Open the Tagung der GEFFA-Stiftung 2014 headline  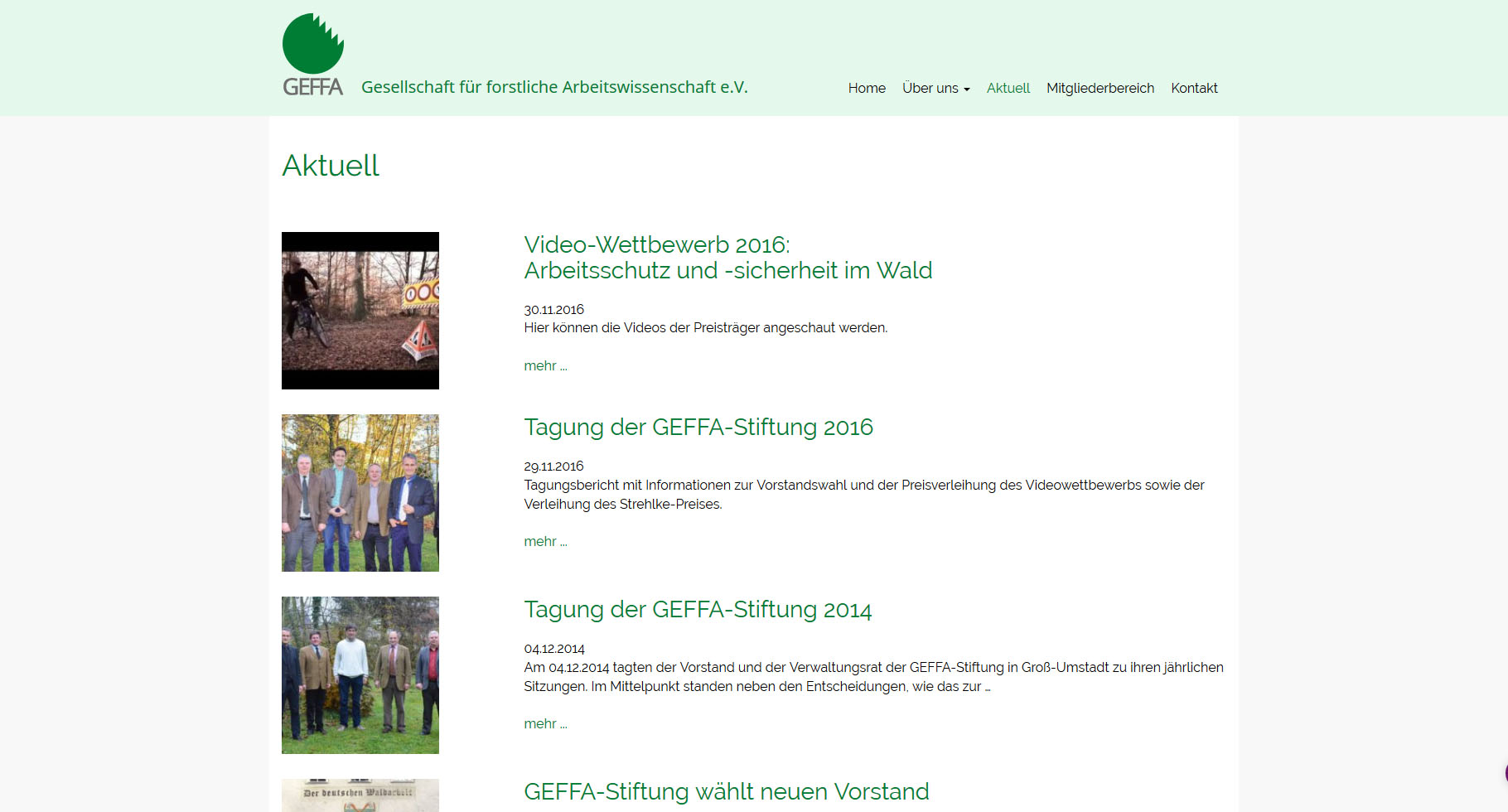coord(697,609)
